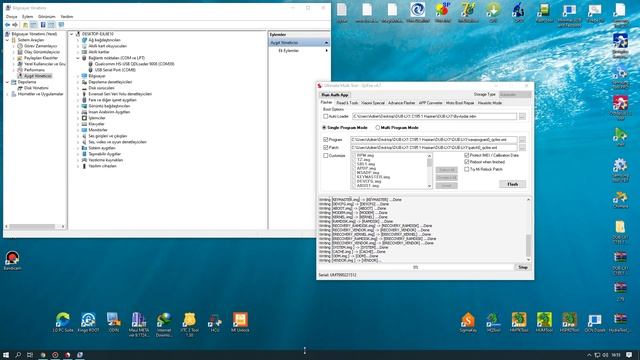Click the Help book icon in Computer Management toolbar
This screenshot has width=640, height=360.
43,25
